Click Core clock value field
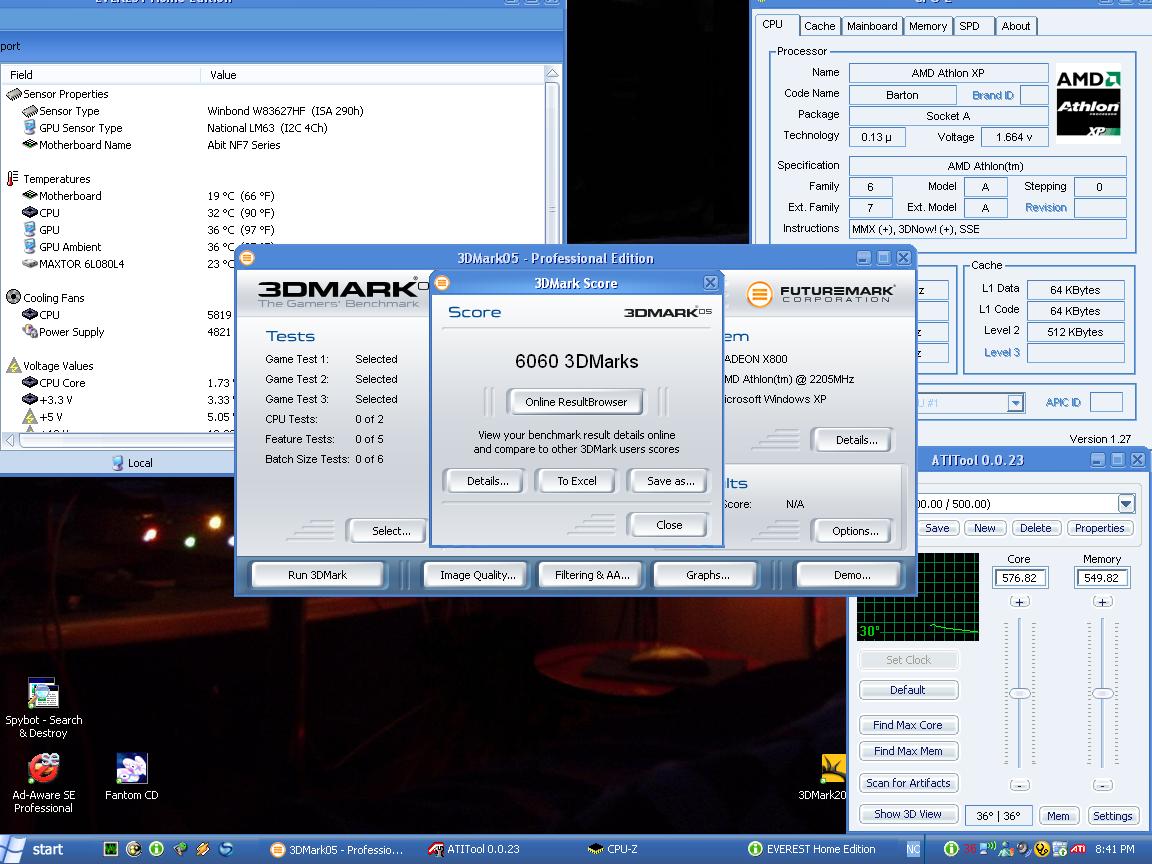 click(1019, 578)
